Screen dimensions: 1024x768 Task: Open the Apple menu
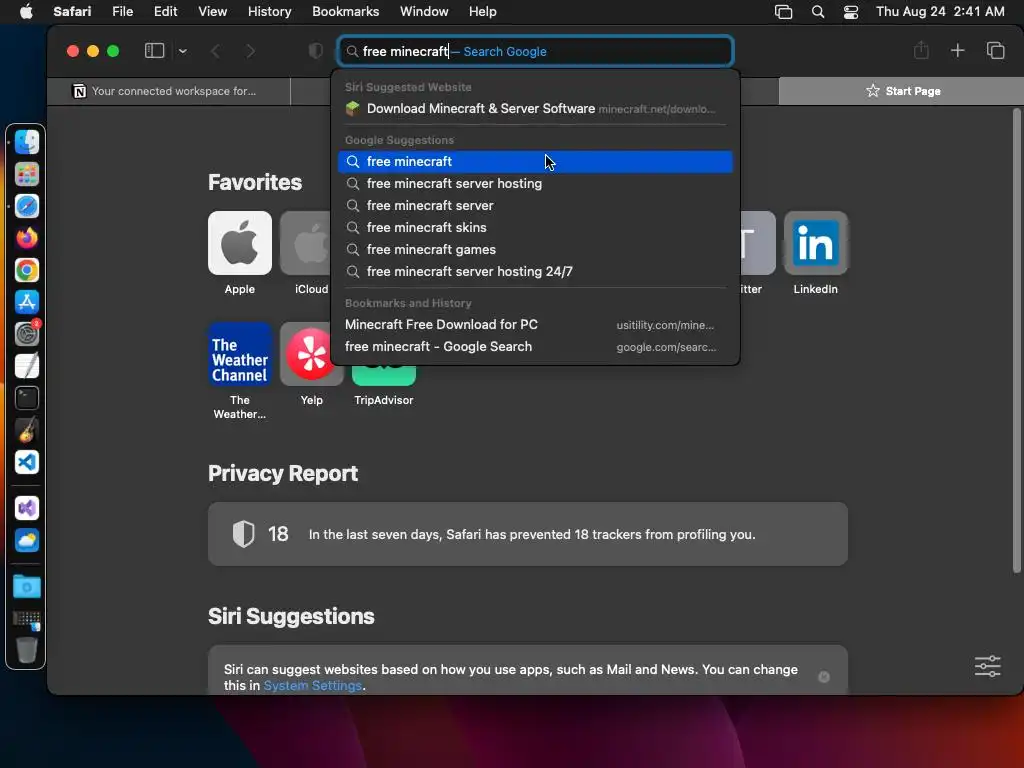point(26,11)
